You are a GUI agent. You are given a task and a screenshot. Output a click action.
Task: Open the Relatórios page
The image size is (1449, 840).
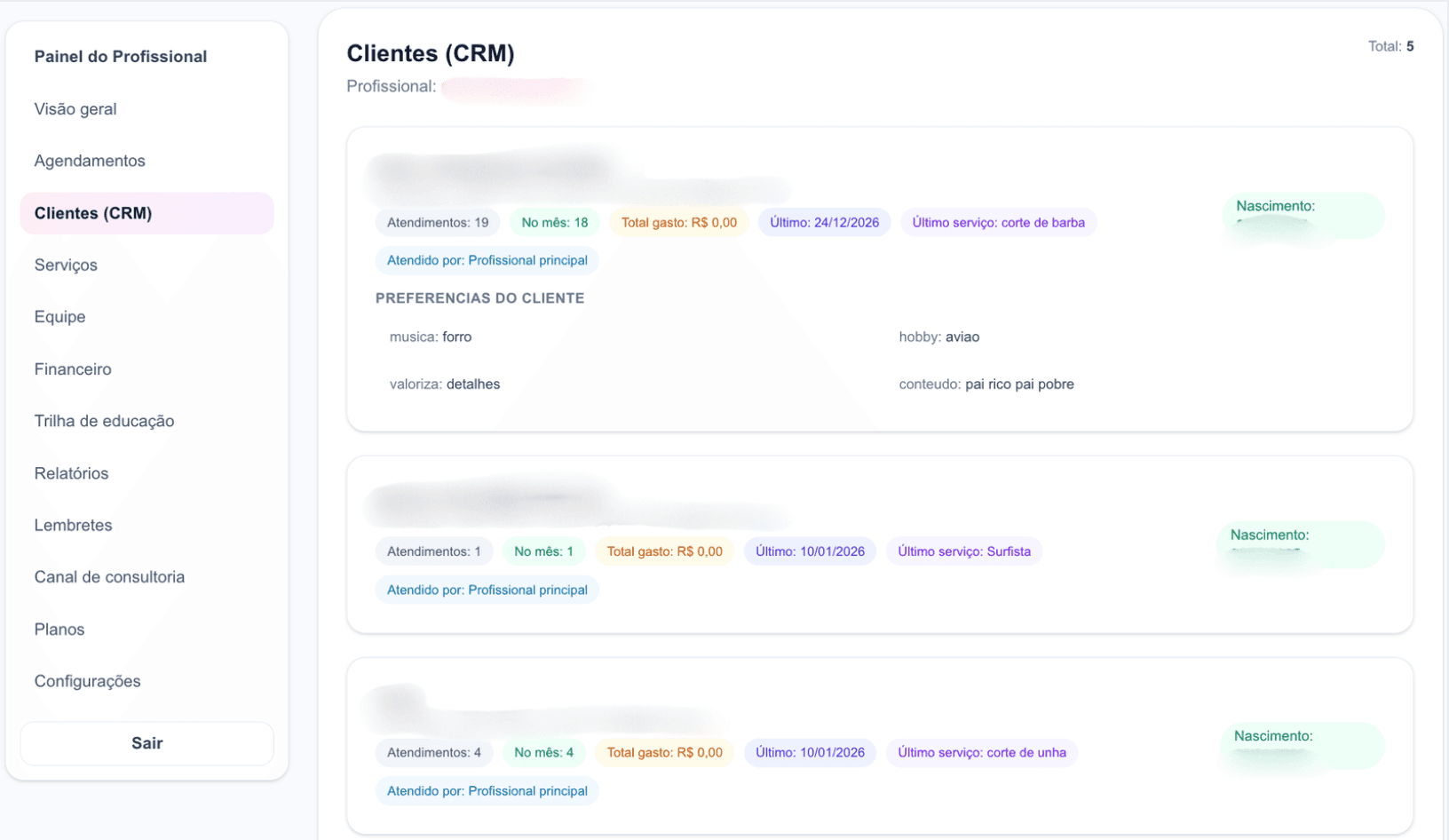[71, 472]
